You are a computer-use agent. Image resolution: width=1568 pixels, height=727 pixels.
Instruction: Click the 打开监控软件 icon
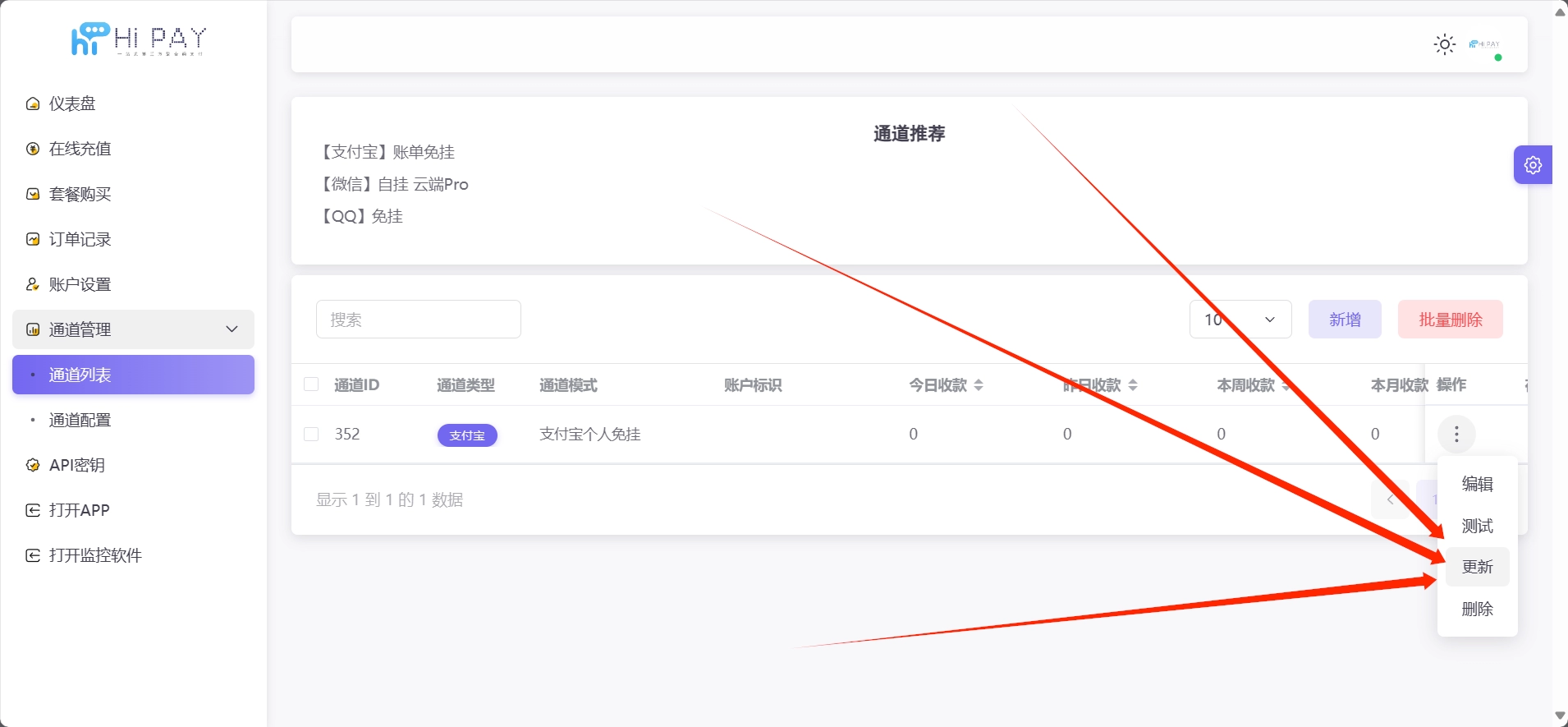pyautogui.click(x=33, y=555)
